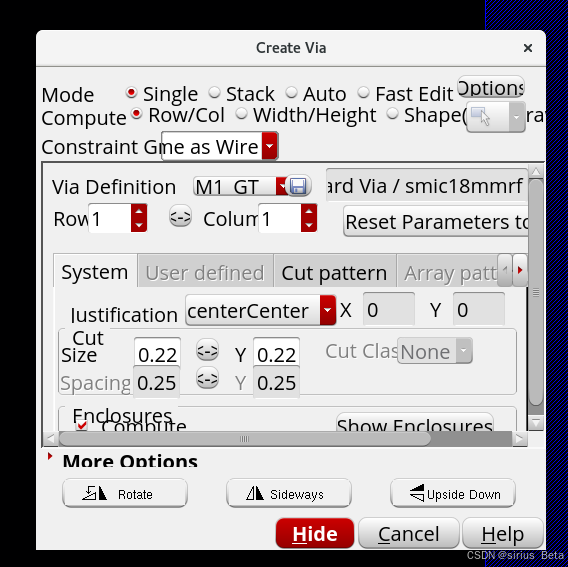Click the horizontal scrollbar thumb
This screenshot has height=567, width=568.
click(x=245, y=439)
